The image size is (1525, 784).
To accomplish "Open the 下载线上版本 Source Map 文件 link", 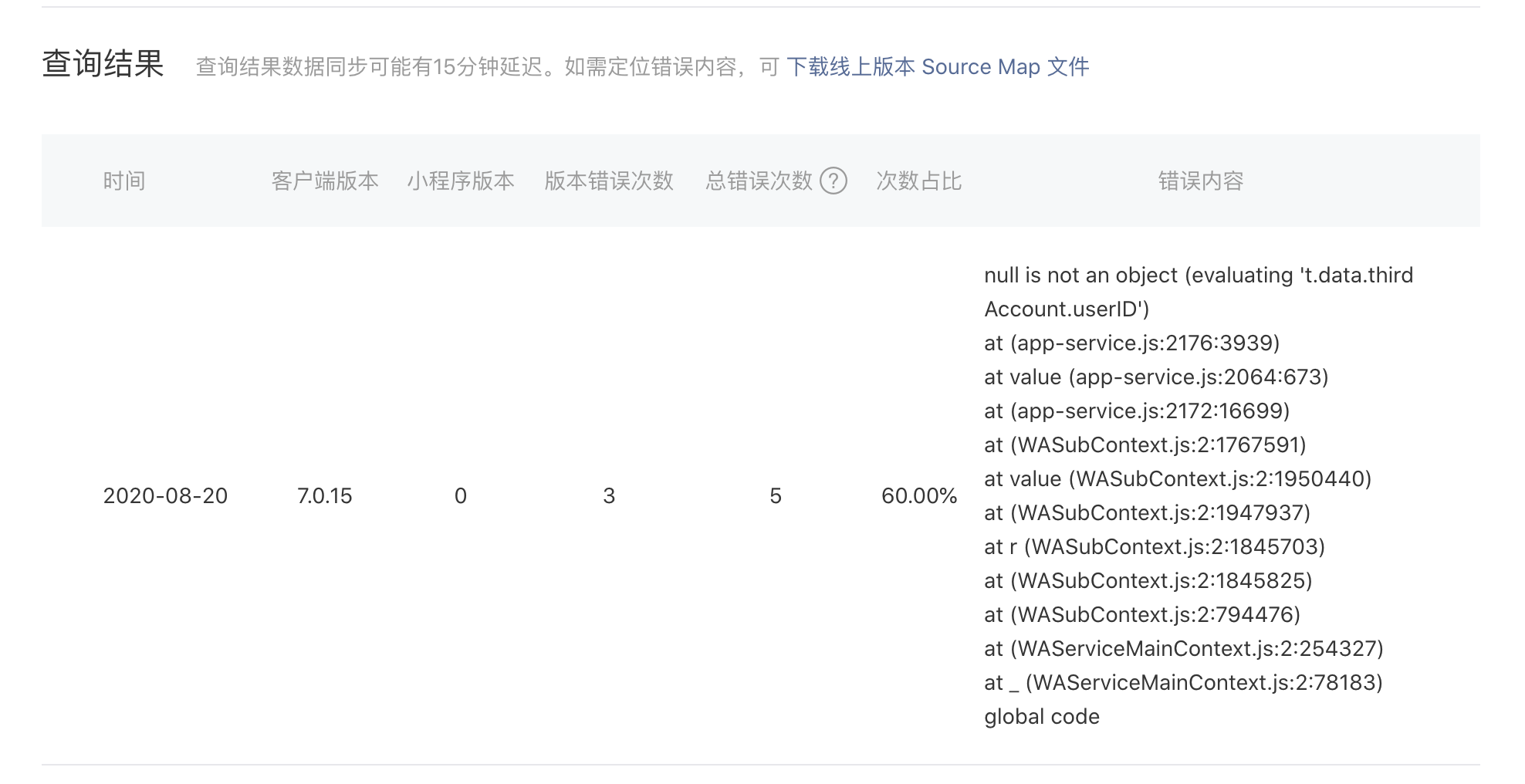I will pyautogui.click(x=938, y=67).
